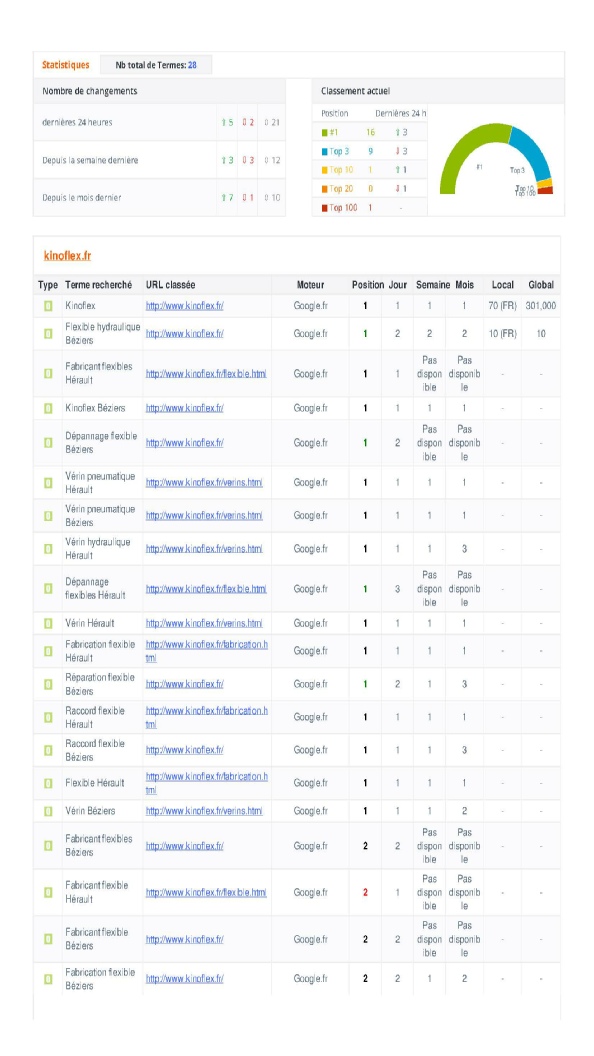The image size is (594, 1056).
Task: Click type icon for Vérin pneumatique Hérault
Action: point(48,483)
